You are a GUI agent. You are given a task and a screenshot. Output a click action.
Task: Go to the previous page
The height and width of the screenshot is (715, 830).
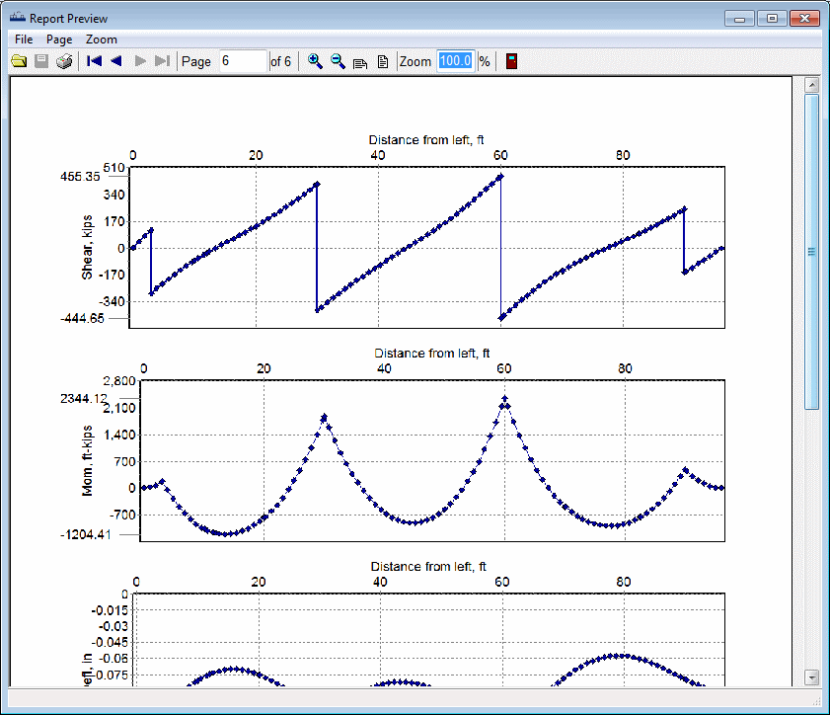click(x=116, y=61)
